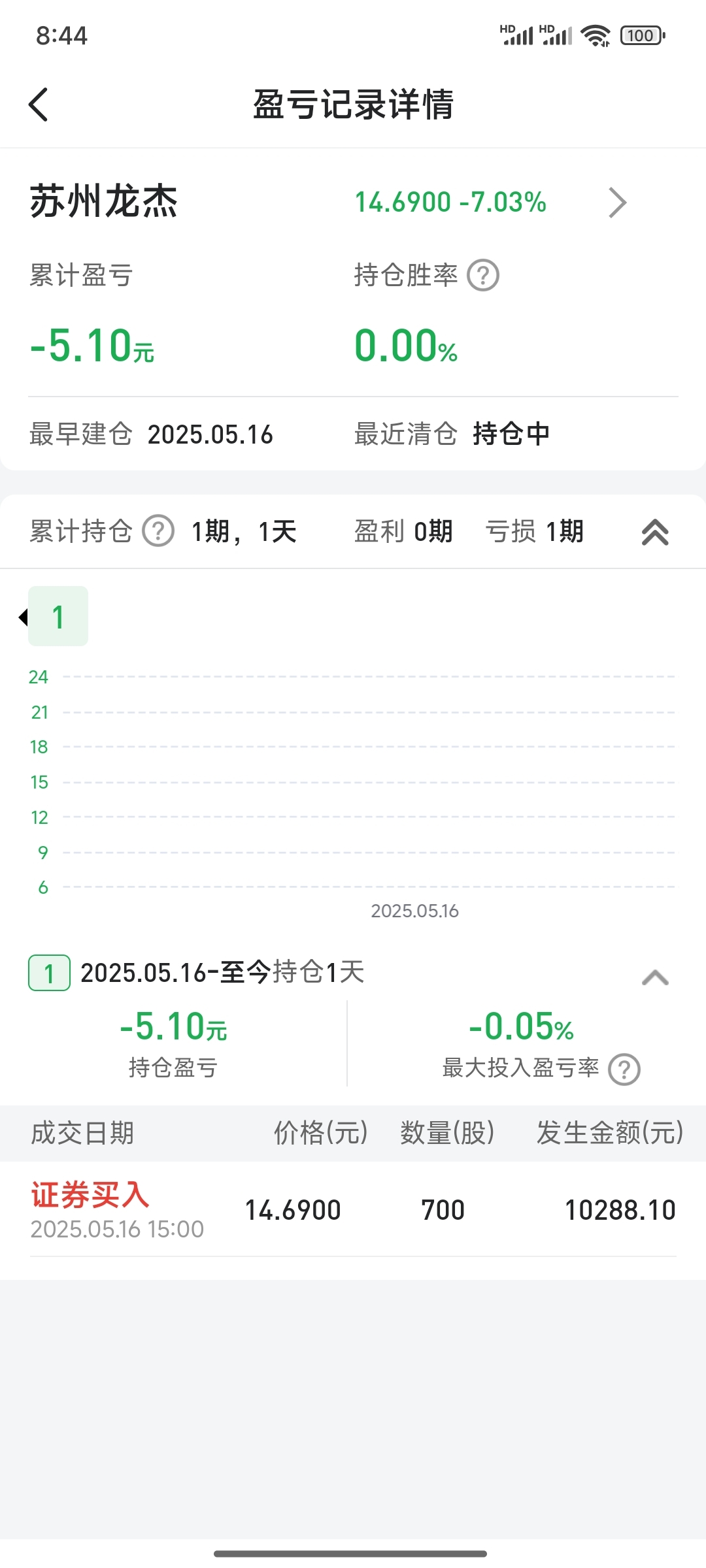The width and height of the screenshot is (706, 1568).
Task: Tap the Wi-Fi icon in status bar
Action: point(596,36)
